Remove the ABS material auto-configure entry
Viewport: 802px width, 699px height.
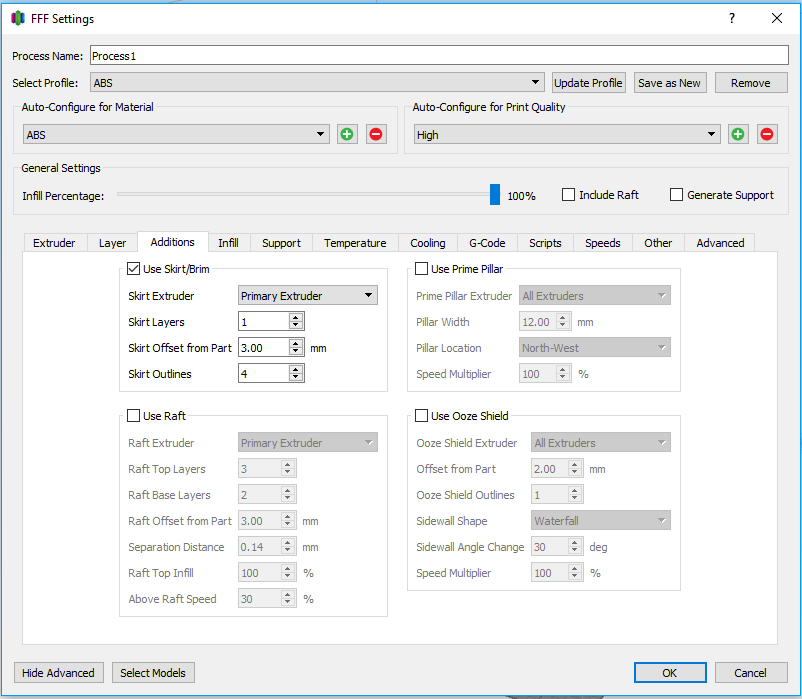click(x=376, y=134)
